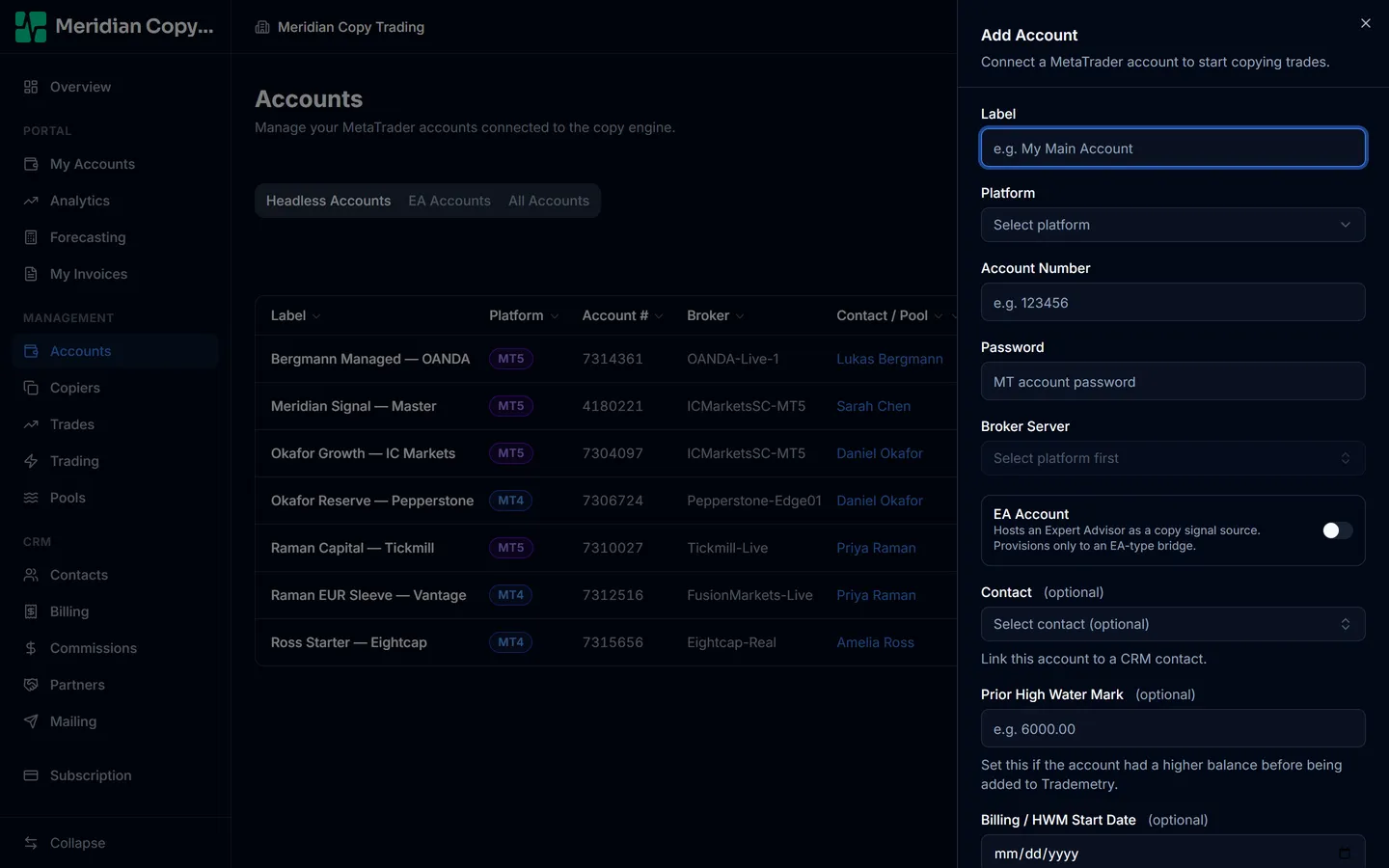Open the Sarah Chen contact link

point(873,406)
